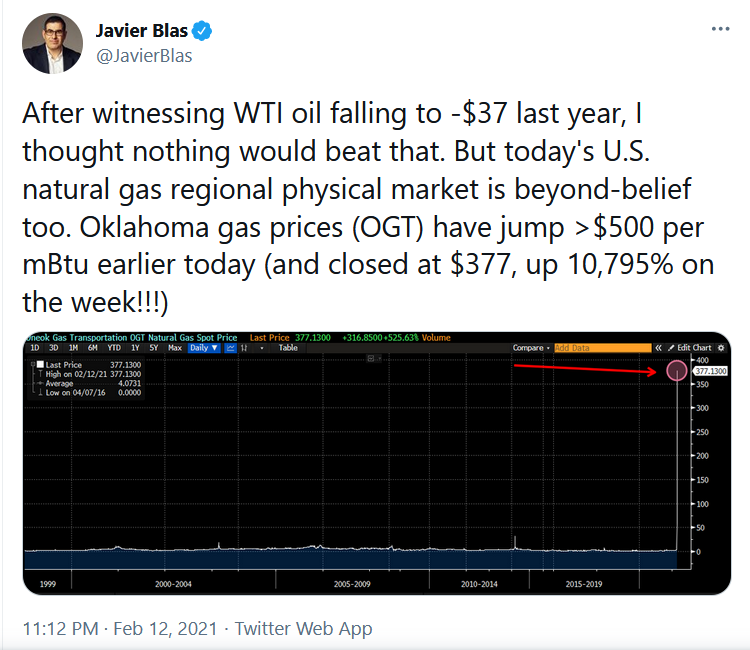The height and width of the screenshot is (650, 750).
Task: Click the blue verified badge
Action: point(202,31)
